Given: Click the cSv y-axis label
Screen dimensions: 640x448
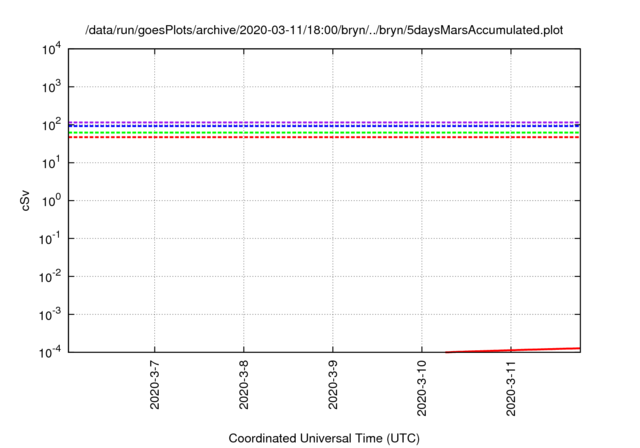Looking at the screenshot, I should 25,201.
